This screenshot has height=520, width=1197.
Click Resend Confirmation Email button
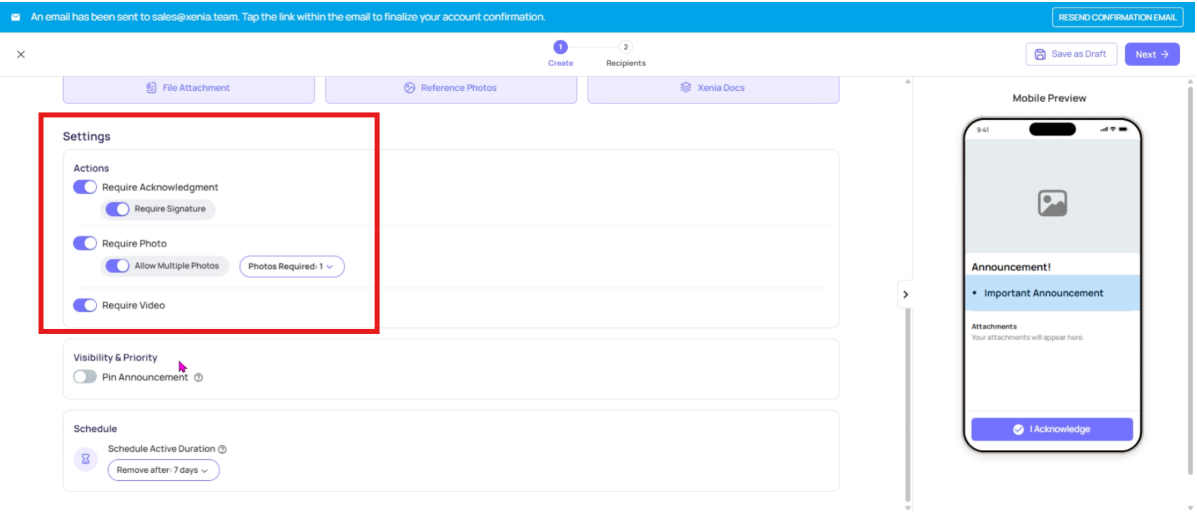[1117, 17]
